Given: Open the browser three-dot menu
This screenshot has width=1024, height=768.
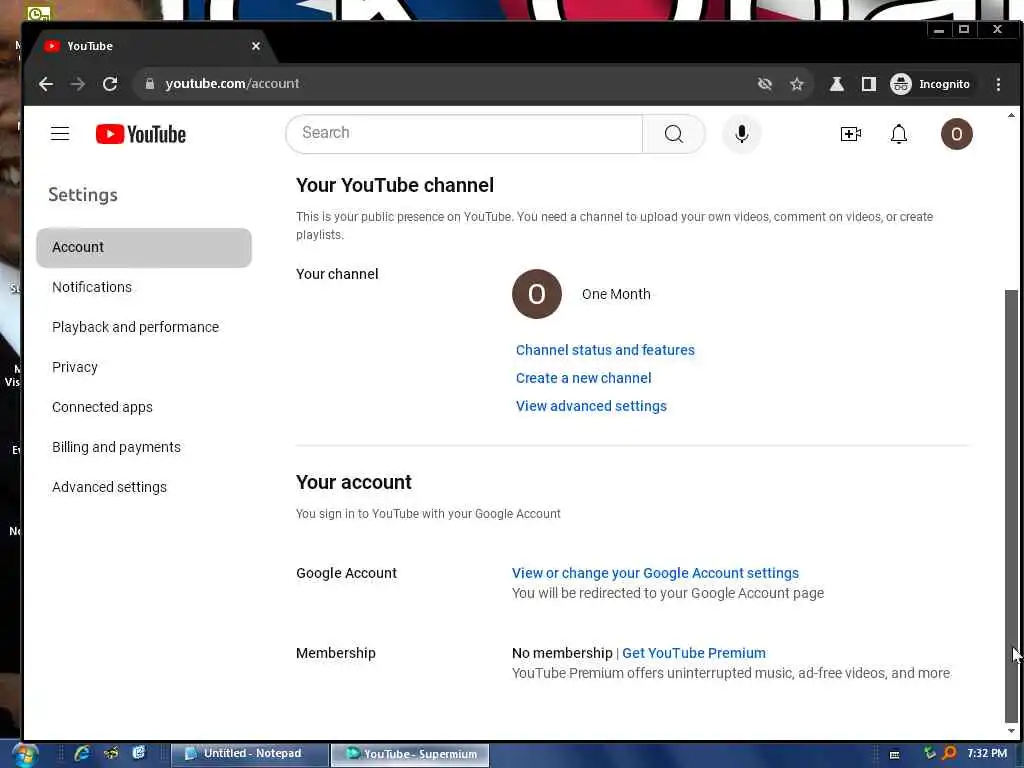Looking at the screenshot, I should click(x=998, y=84).
